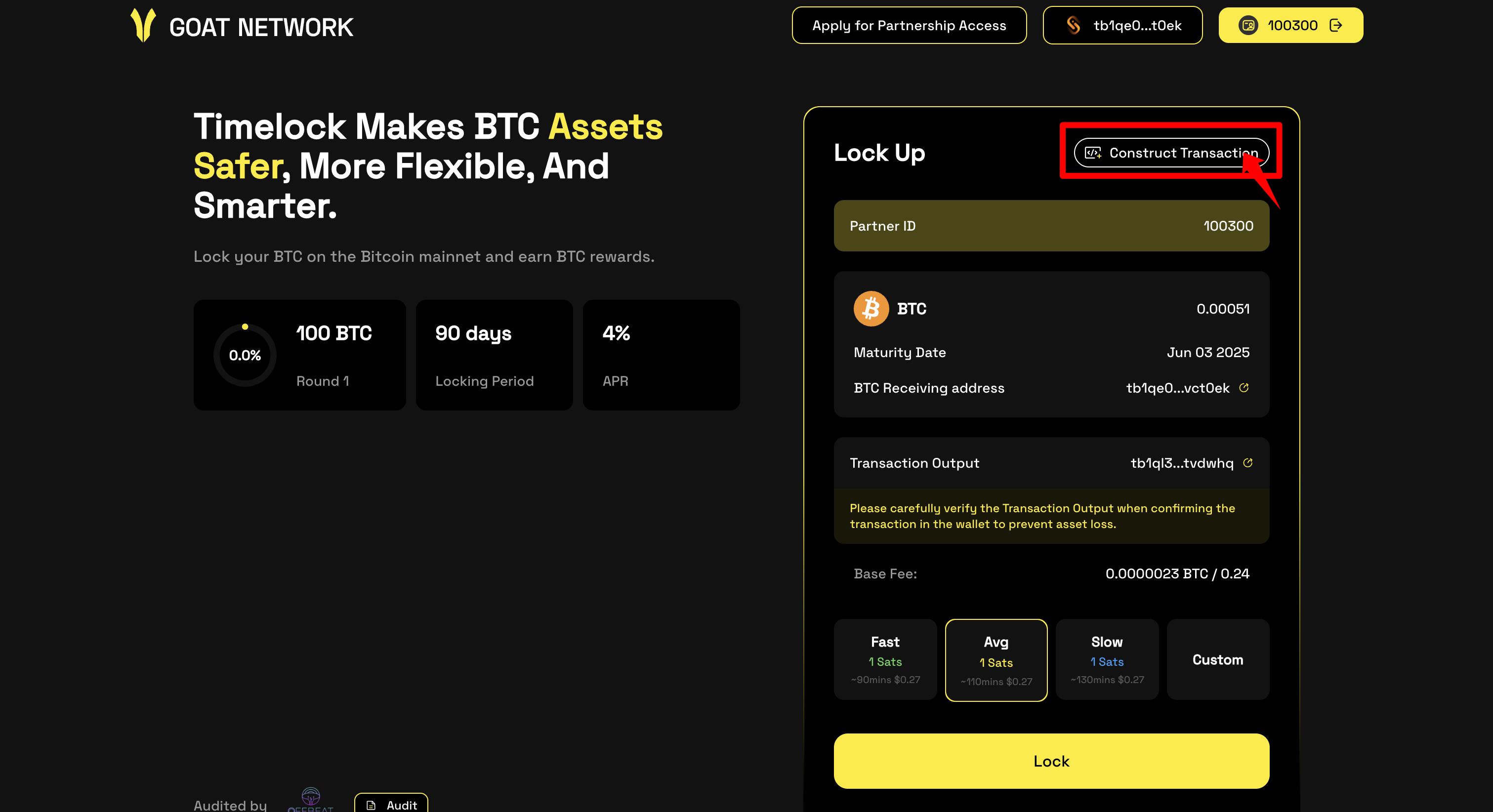The image size is (1493, 812).
Task: Click the 90 days Locking Period card
Action: [x=494, y=355]
